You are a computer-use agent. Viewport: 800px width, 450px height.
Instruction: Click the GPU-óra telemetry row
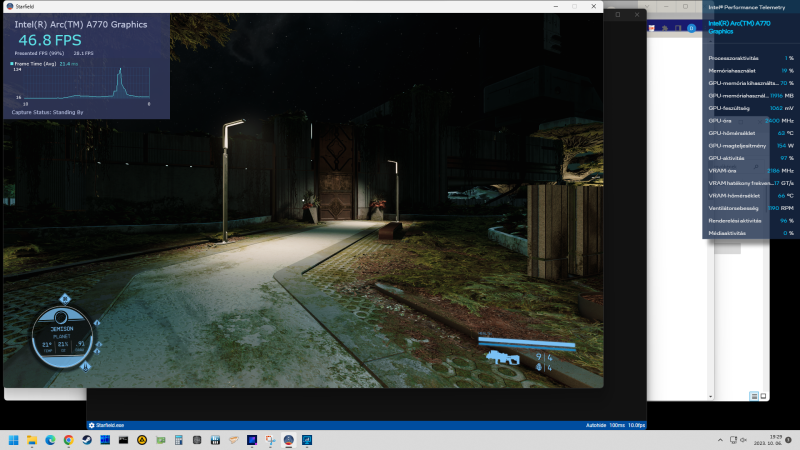751,121
